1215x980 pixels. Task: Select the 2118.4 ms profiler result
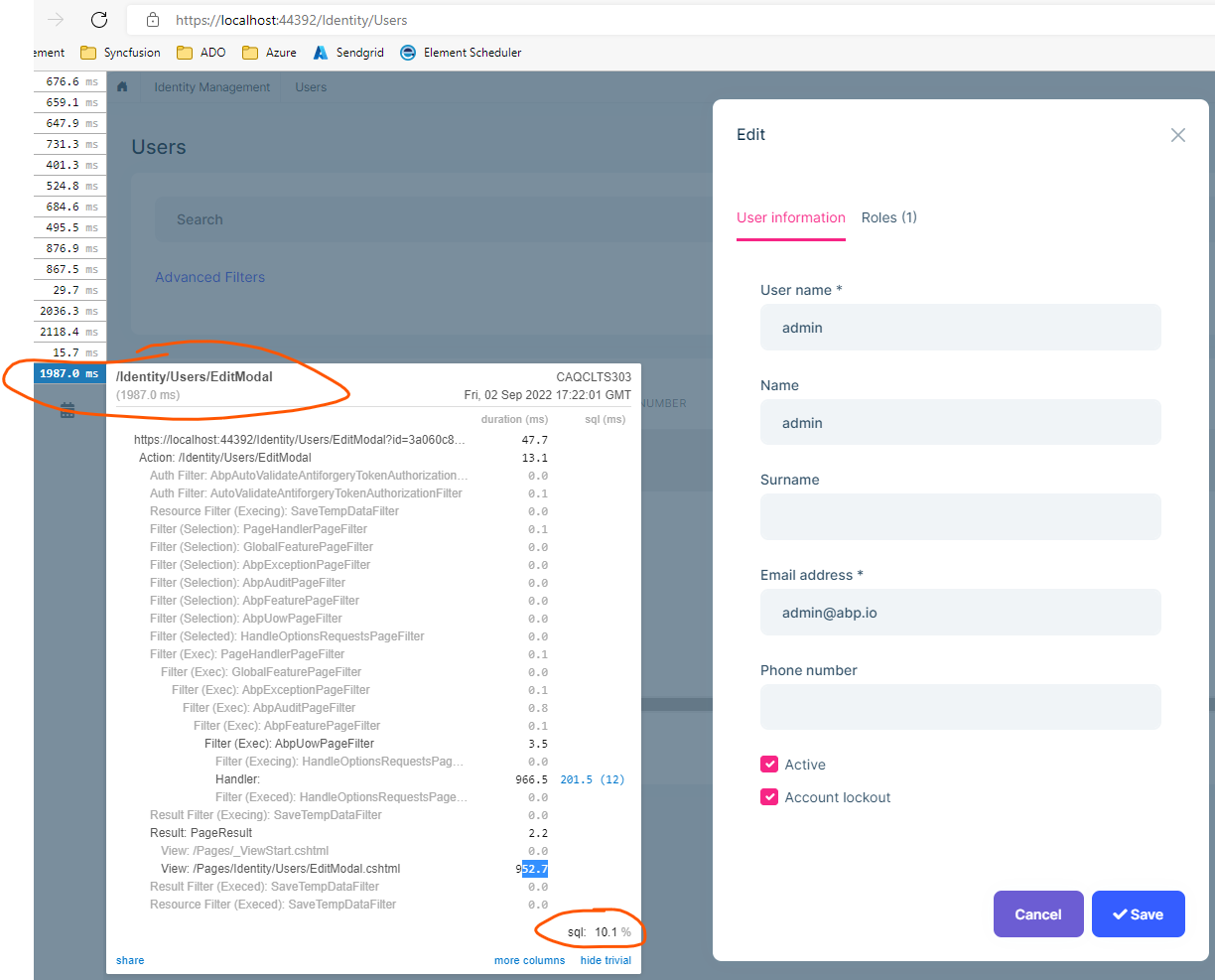pos(70,332)
